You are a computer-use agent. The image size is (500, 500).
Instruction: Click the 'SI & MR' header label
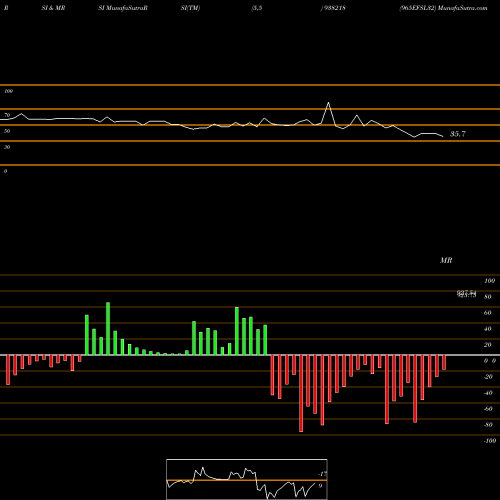(53, 8)
